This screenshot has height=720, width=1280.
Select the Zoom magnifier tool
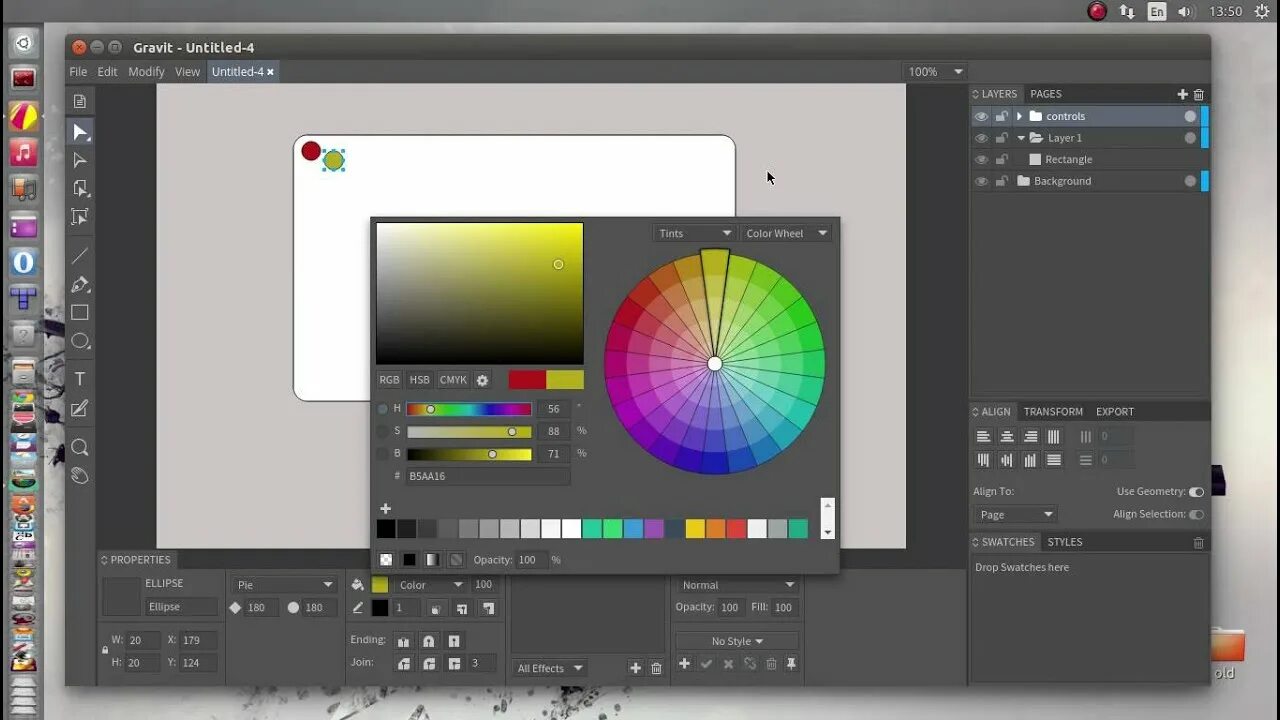point(80,447)
